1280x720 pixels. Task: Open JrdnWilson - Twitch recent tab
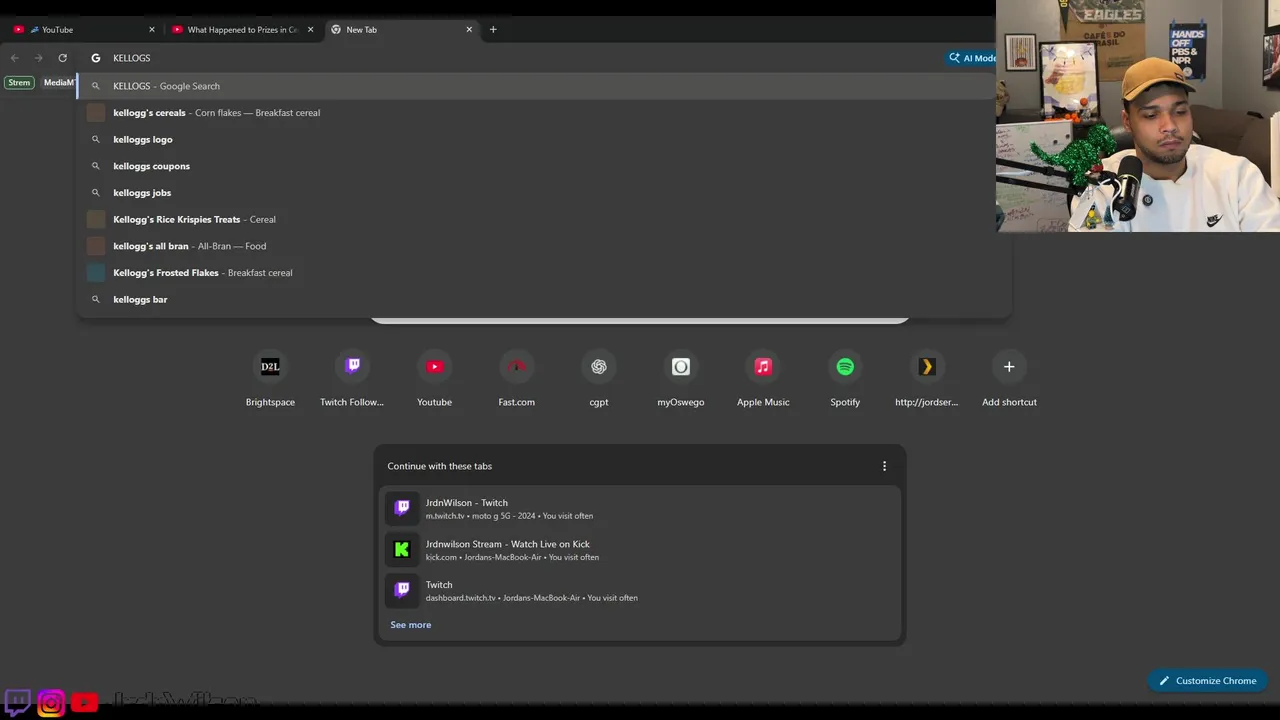coord(640,508)
